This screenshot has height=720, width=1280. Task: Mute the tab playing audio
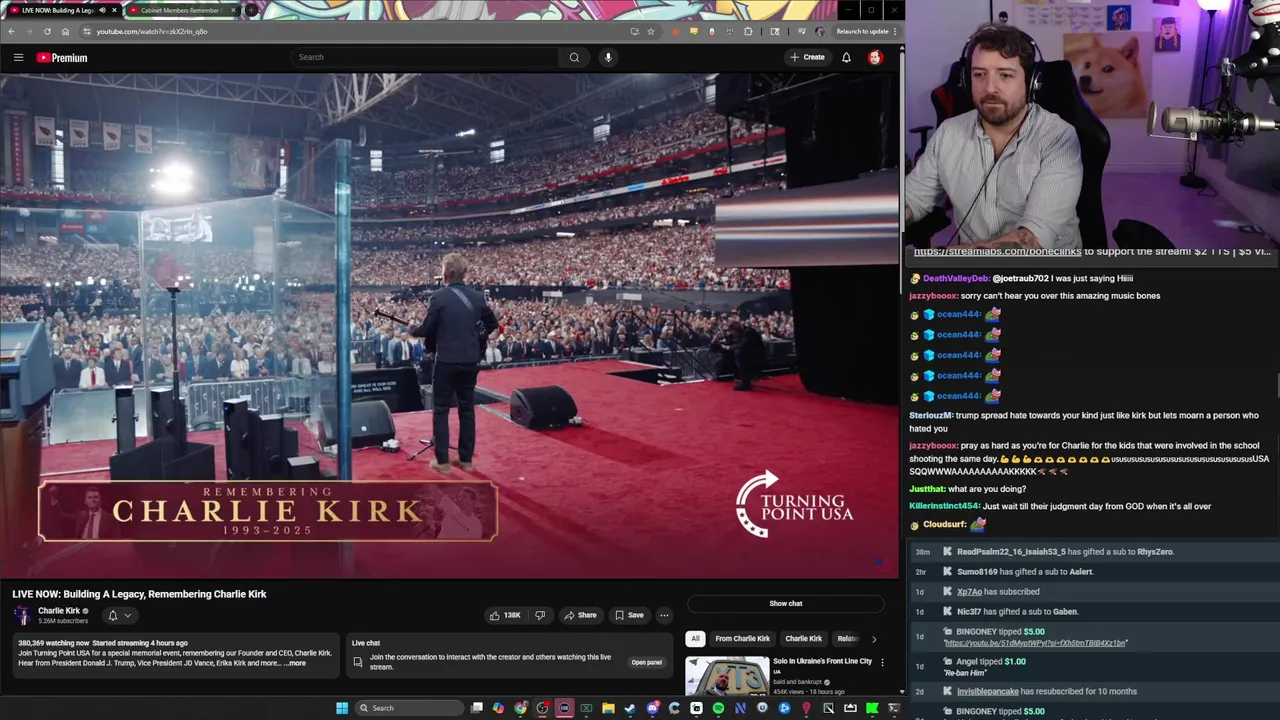pyautogui.click(x=102, y=10)
